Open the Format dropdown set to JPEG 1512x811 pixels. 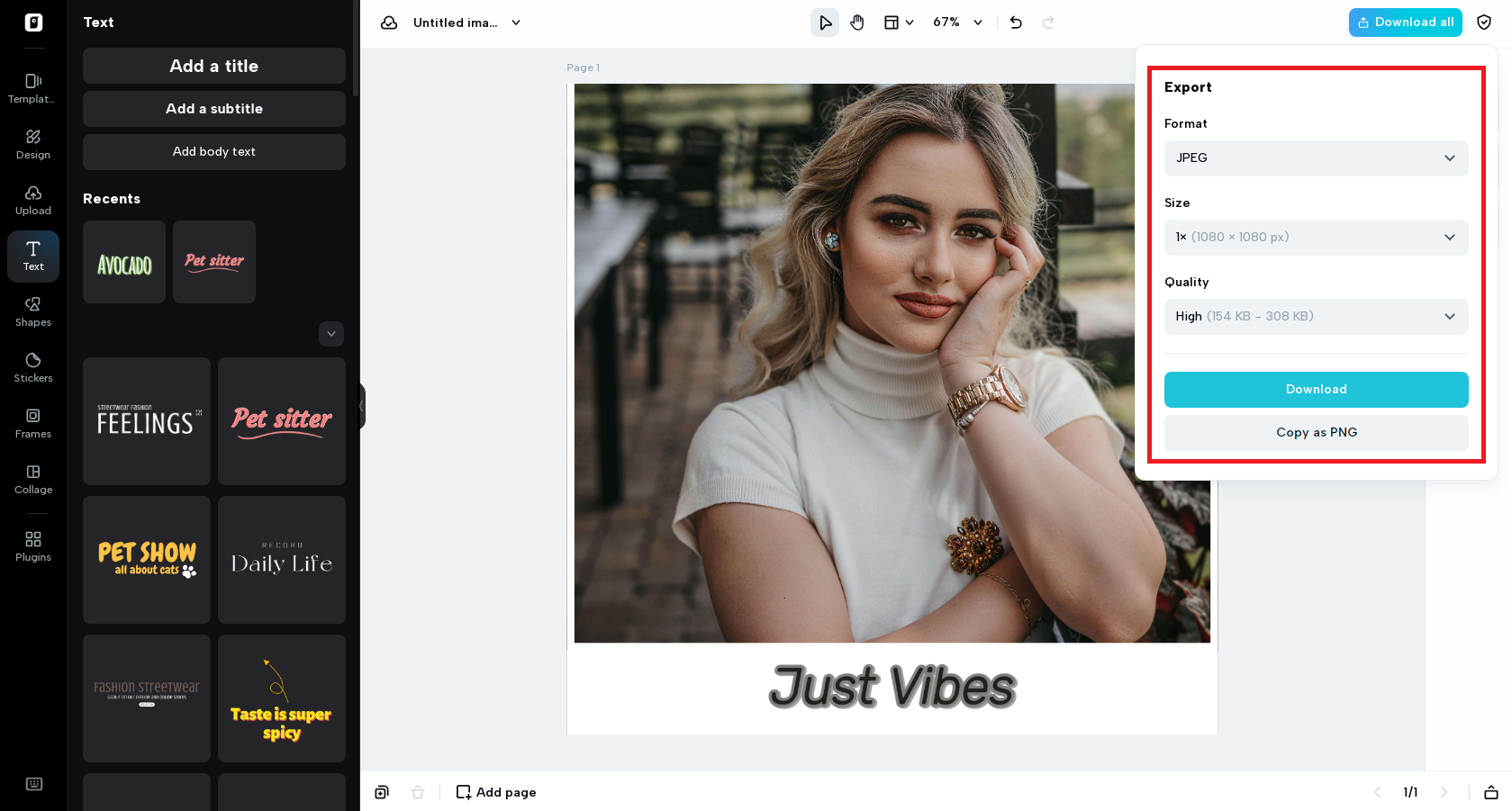click(1316, 158)
